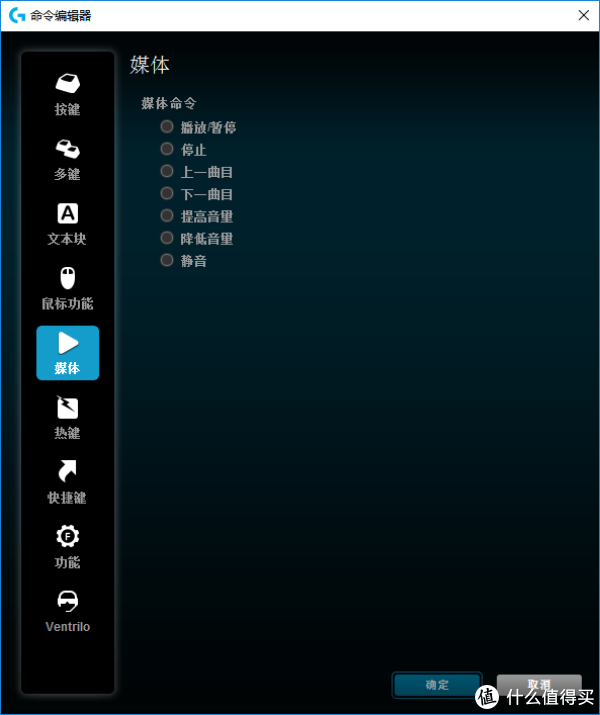The image size is (600, 715).
Task: Select the 媒体 media play icon
Action: [67, 343]
